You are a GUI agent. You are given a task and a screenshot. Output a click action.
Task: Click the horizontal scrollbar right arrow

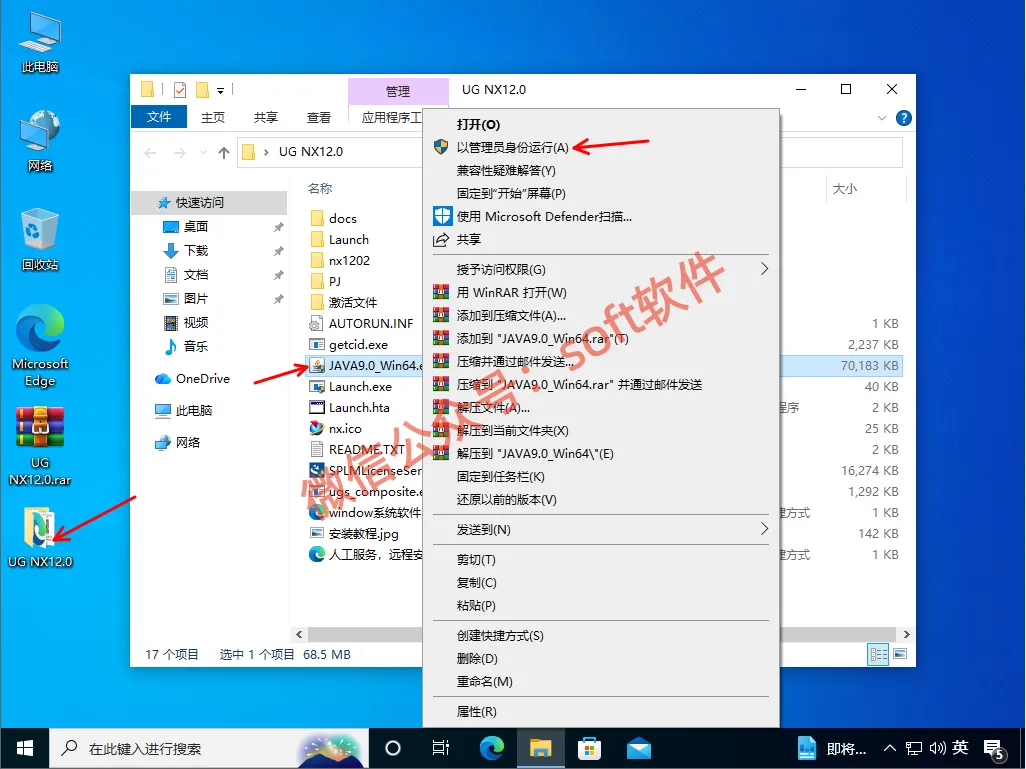tap(906, 634)
